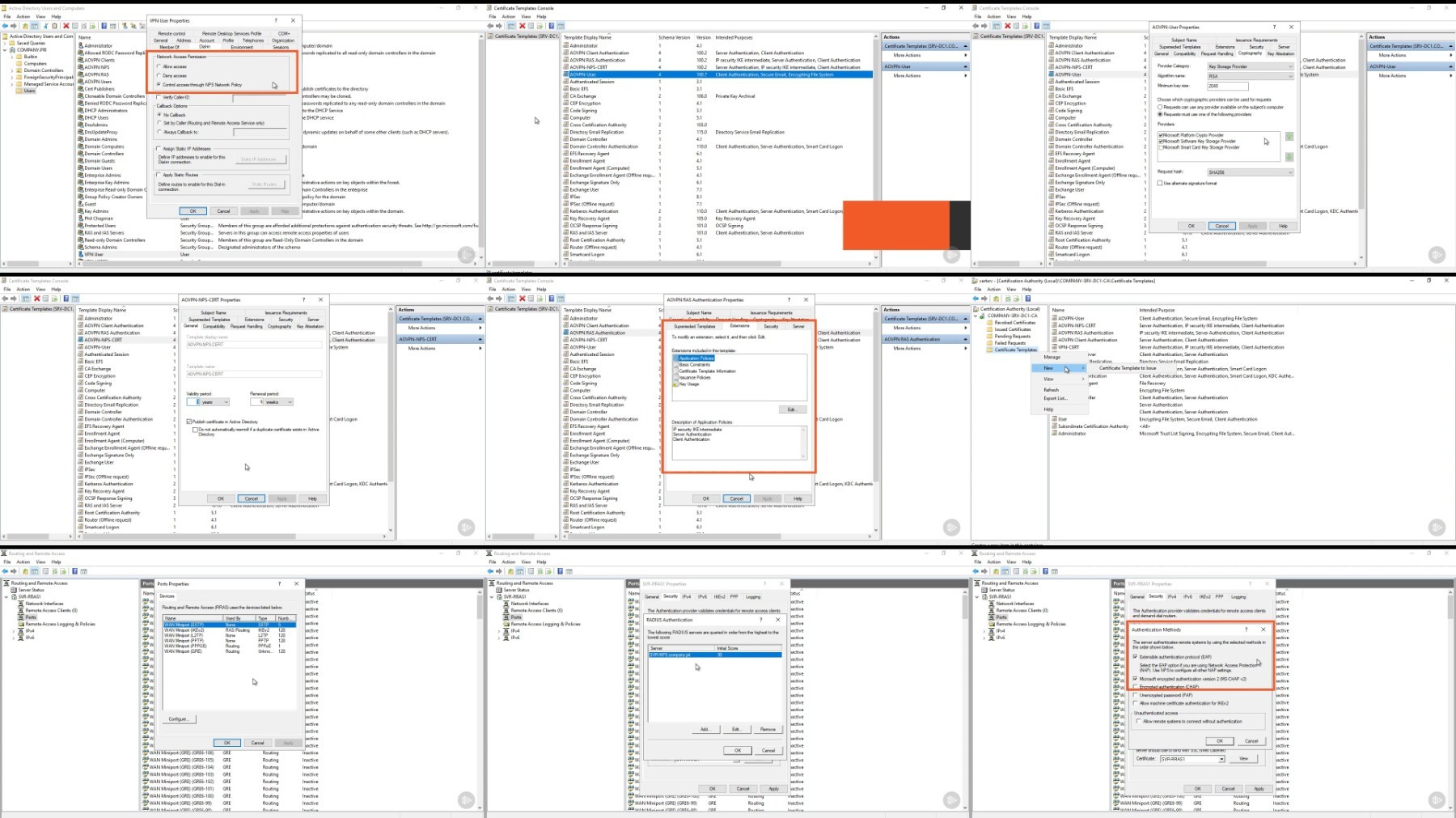Screen dimensions: 1456x818
Task: Collapse the COMPANY-SRV-DC1-CA node in certsrv tree
Action: click(976, 316)
